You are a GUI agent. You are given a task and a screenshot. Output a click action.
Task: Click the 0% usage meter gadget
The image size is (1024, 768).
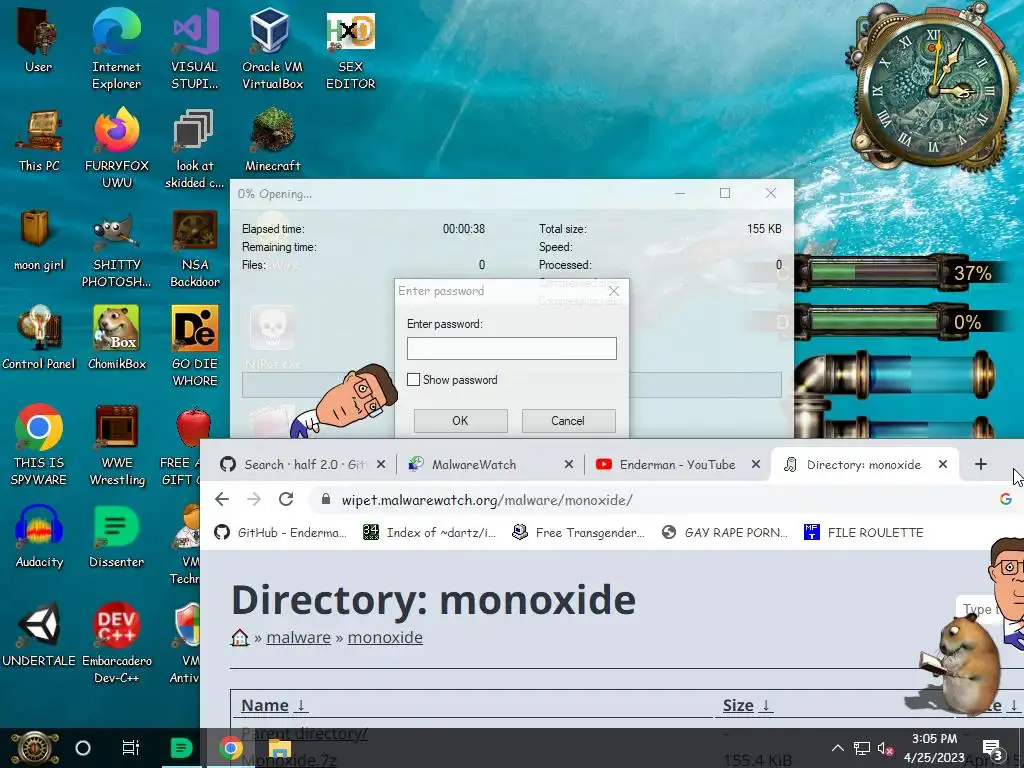[x=898, y=321]
